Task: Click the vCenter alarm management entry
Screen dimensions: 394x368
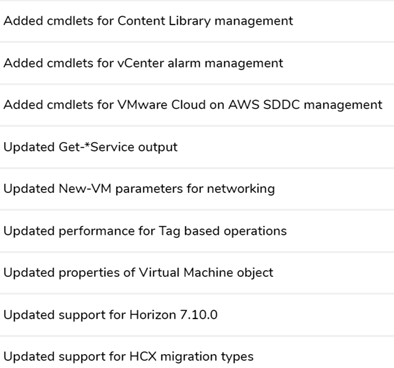Action: (197, 63)
